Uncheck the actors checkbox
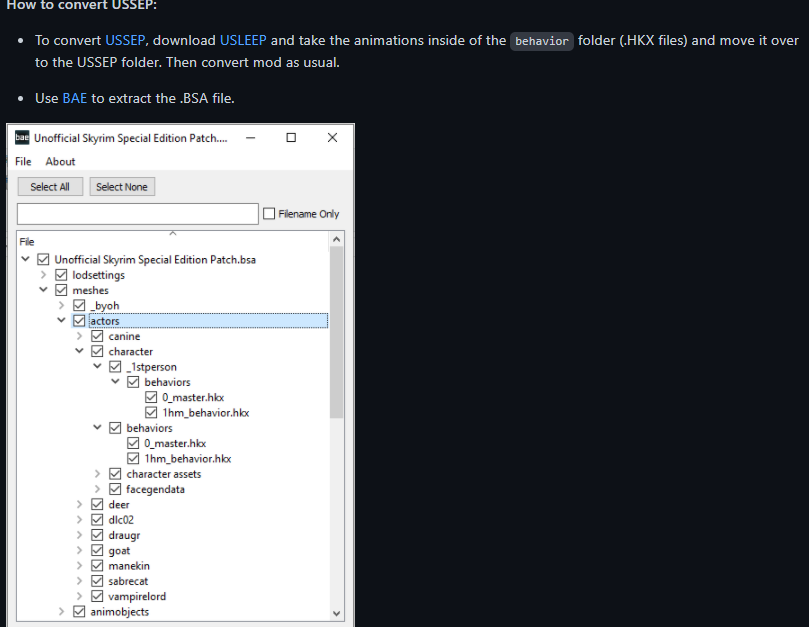The image size is (809, 627). coord(79,320)
